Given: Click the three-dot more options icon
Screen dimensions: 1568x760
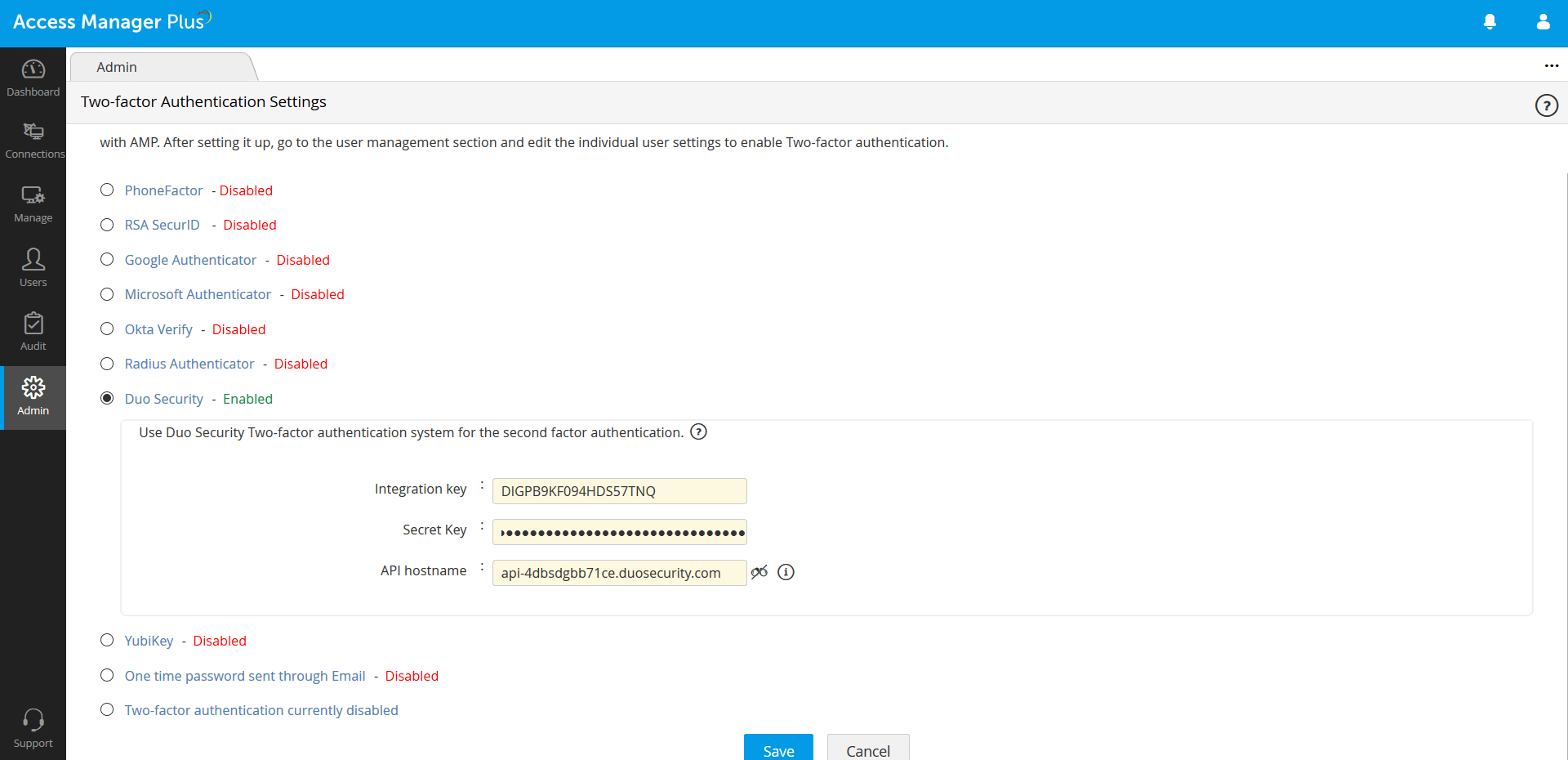Looking at the screenshot, I should click(x=1552, y=66).
